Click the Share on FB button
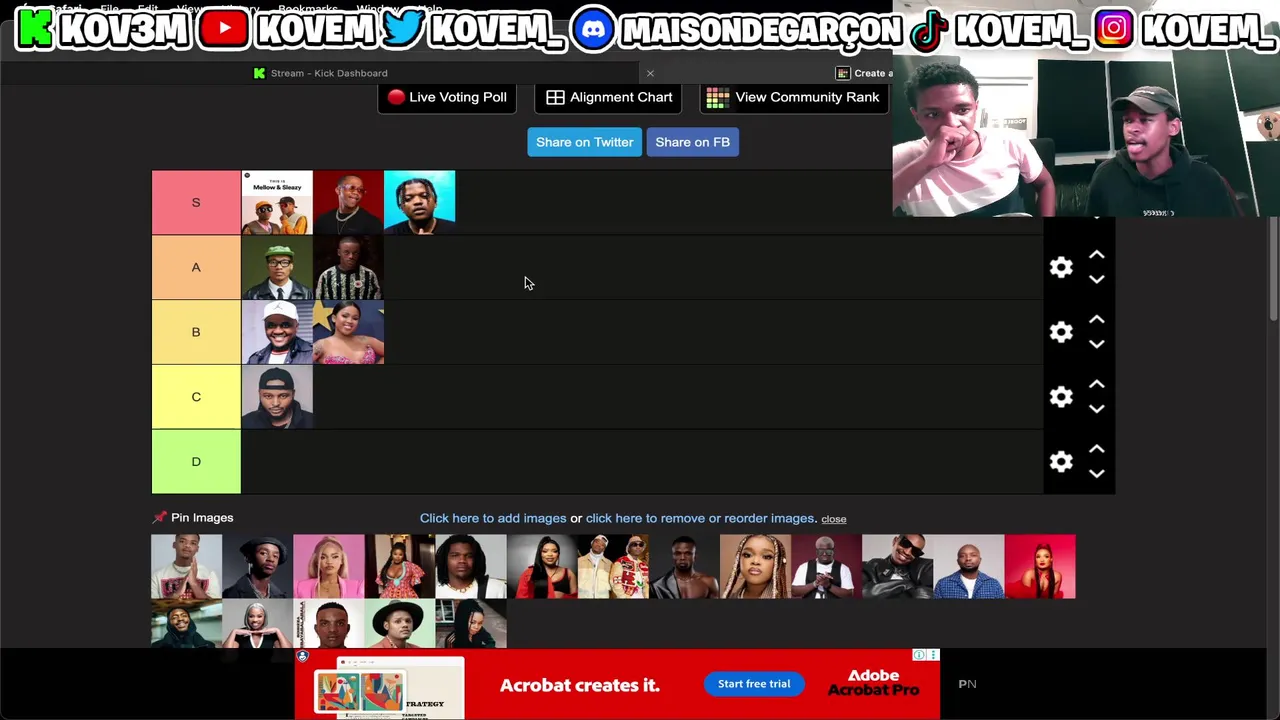This screenshot has height=720, width=1280. [x=693, y=142]
